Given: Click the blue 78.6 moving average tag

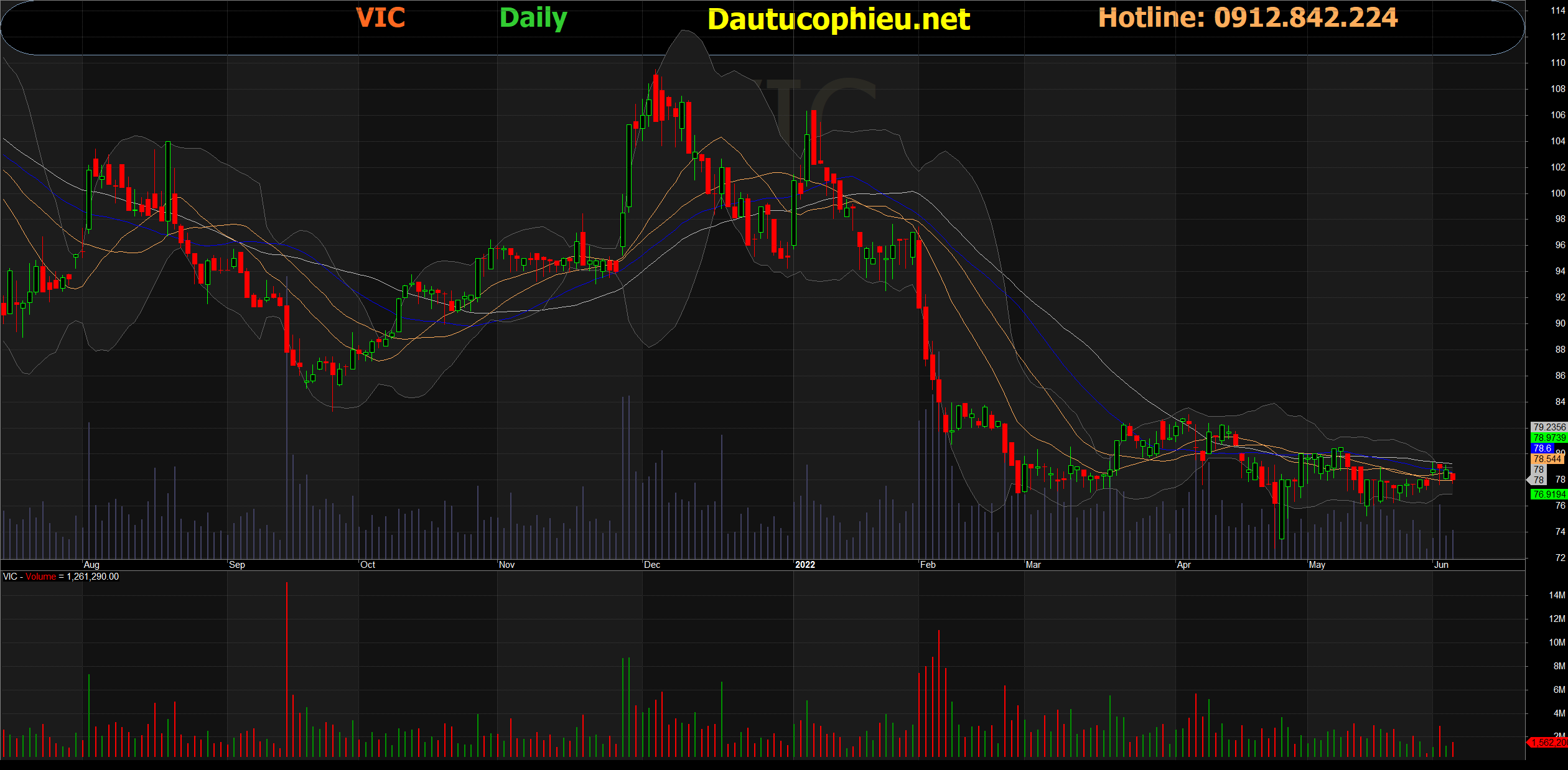Looking at the screenshot, I should tap(1542, 448).
